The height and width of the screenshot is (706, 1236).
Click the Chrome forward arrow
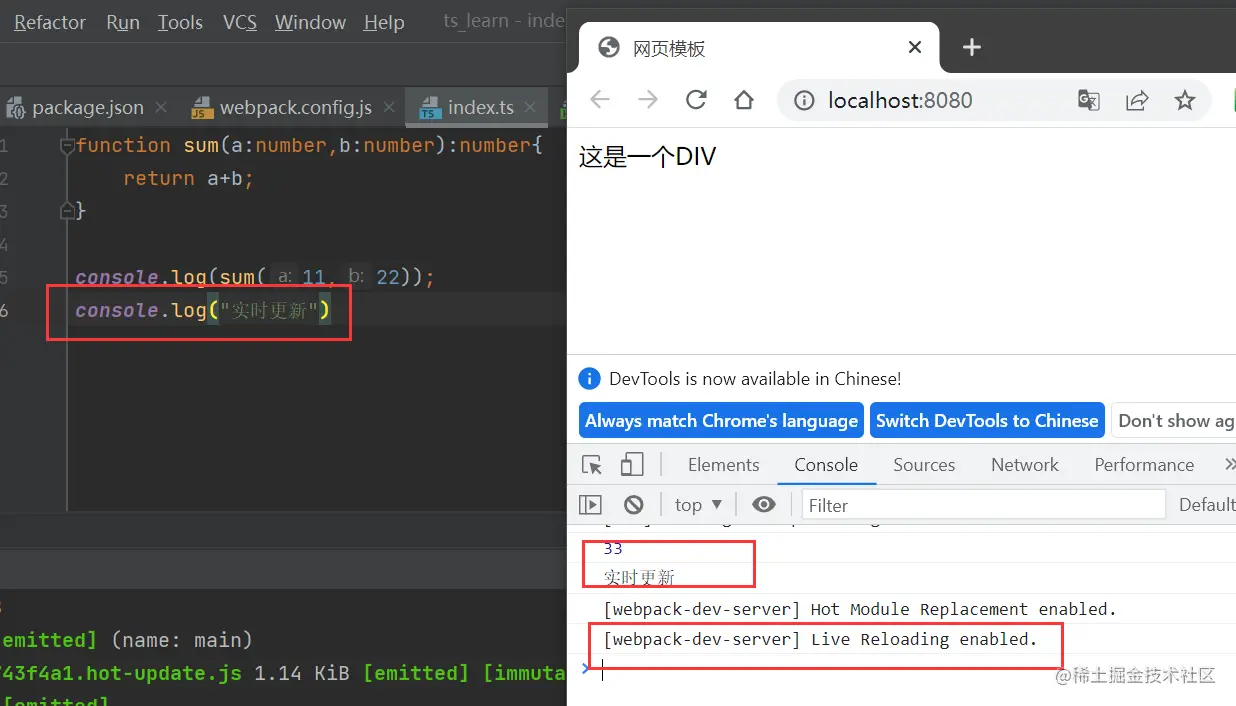click(x=648, y=100)
